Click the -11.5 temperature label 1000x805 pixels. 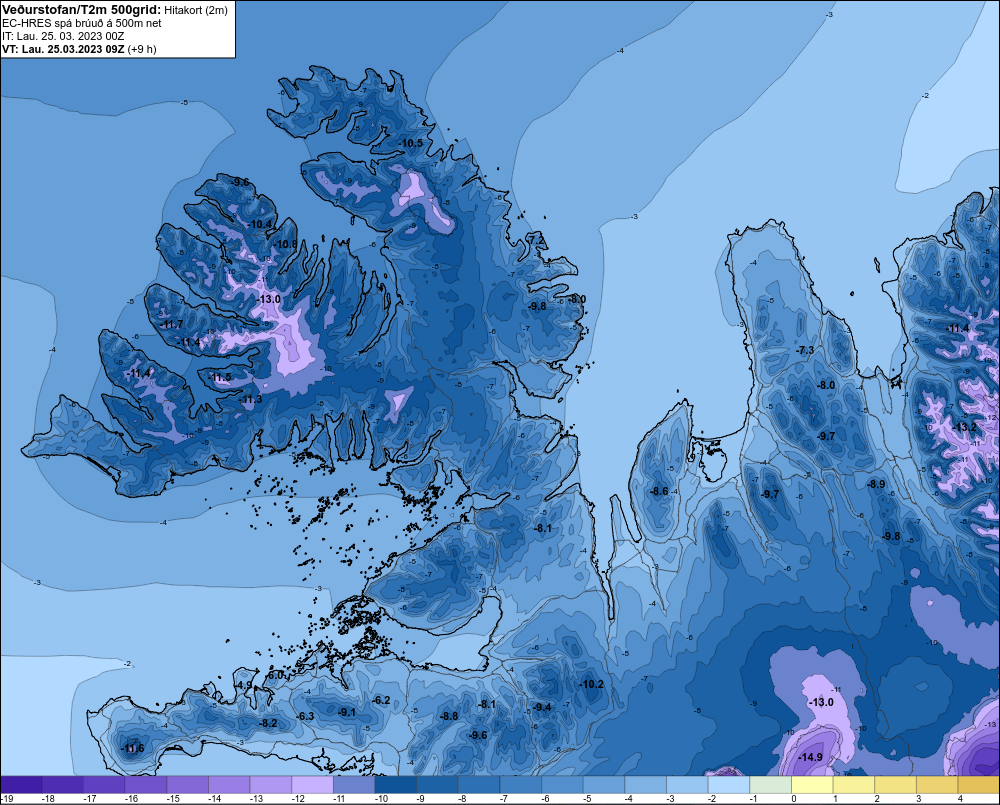(220, 378)
